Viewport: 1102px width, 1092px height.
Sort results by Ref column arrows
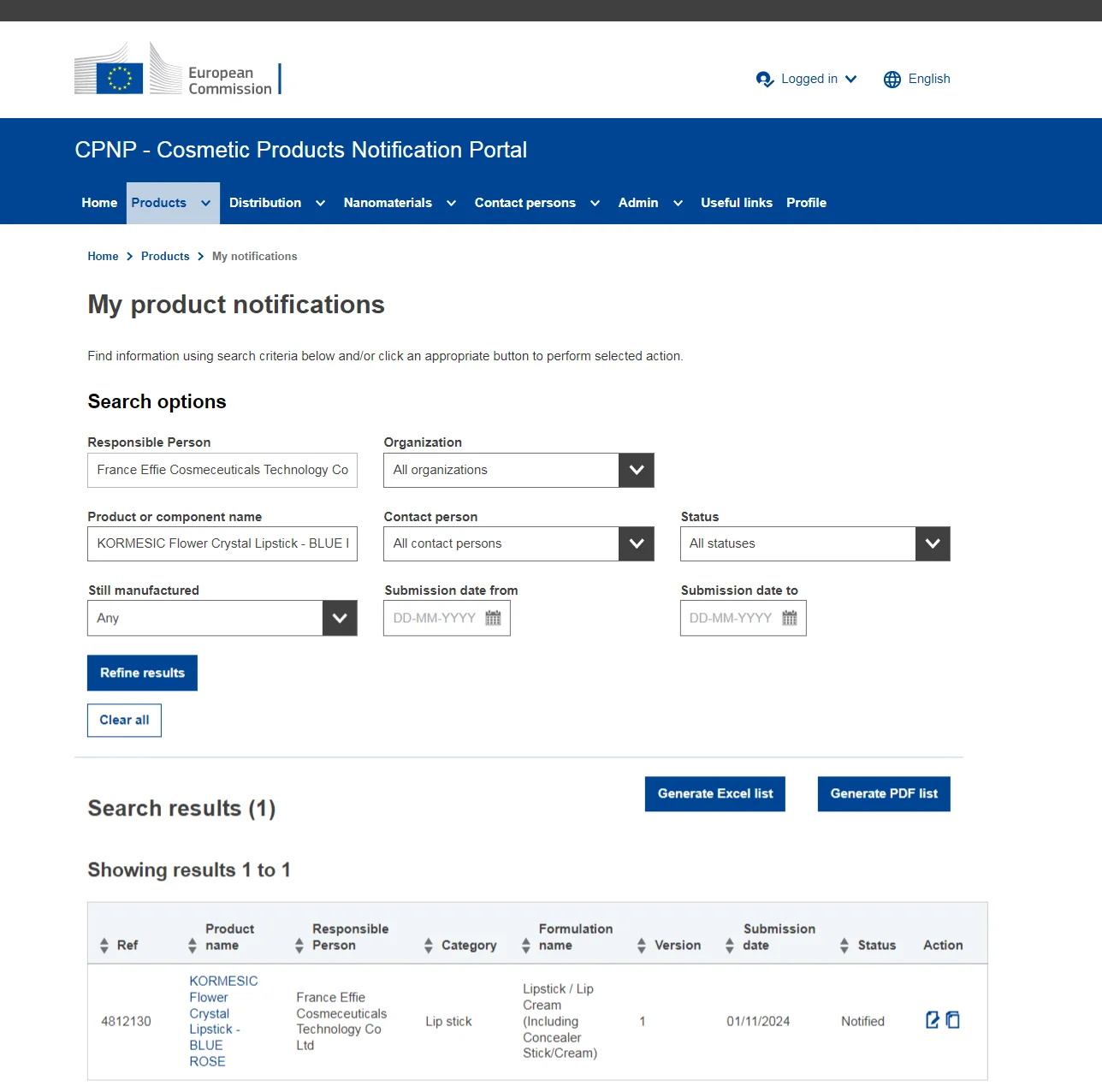104,945
